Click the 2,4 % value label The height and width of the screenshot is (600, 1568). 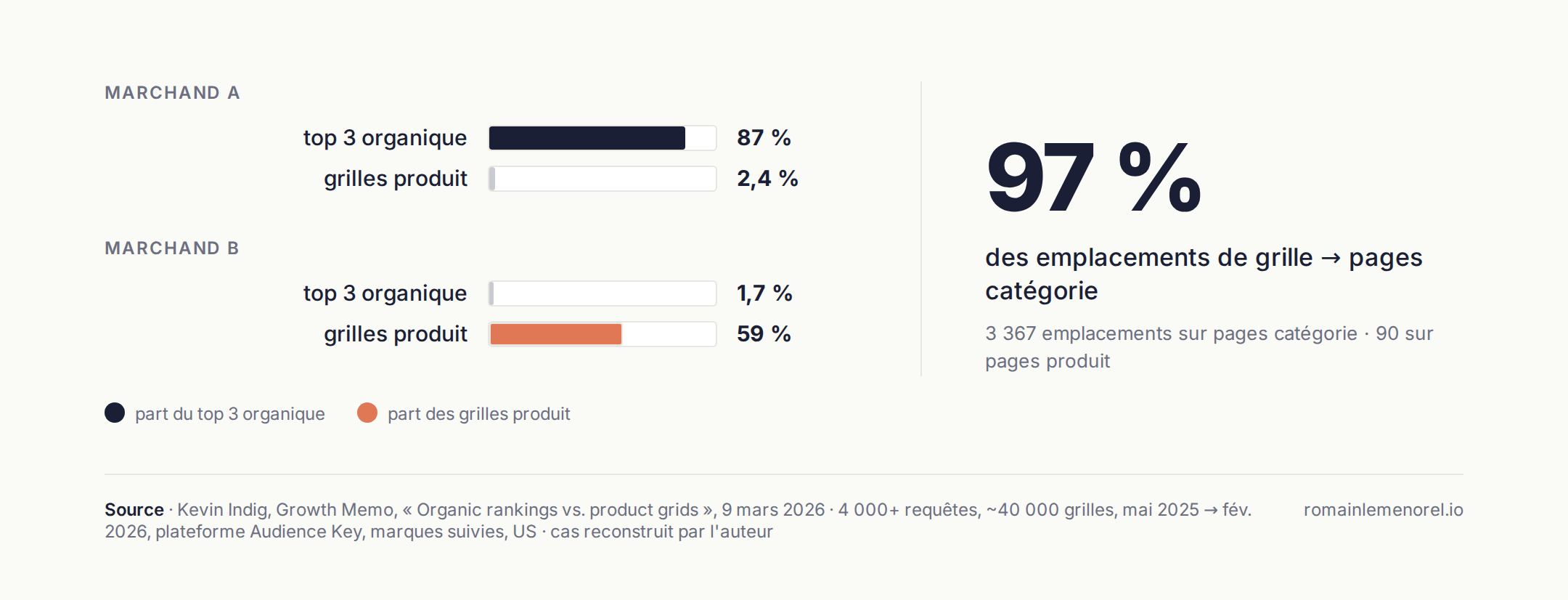[x=767, y=179]
